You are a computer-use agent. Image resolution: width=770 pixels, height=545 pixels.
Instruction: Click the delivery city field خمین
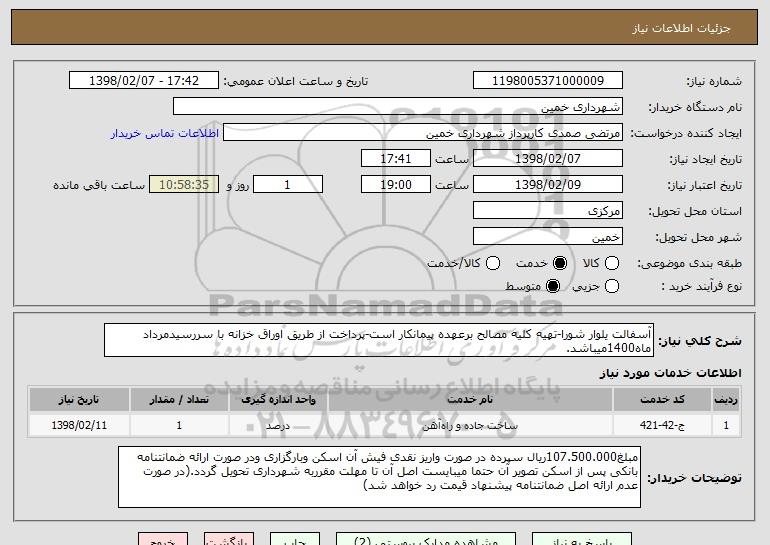click(x=548, y=237)
